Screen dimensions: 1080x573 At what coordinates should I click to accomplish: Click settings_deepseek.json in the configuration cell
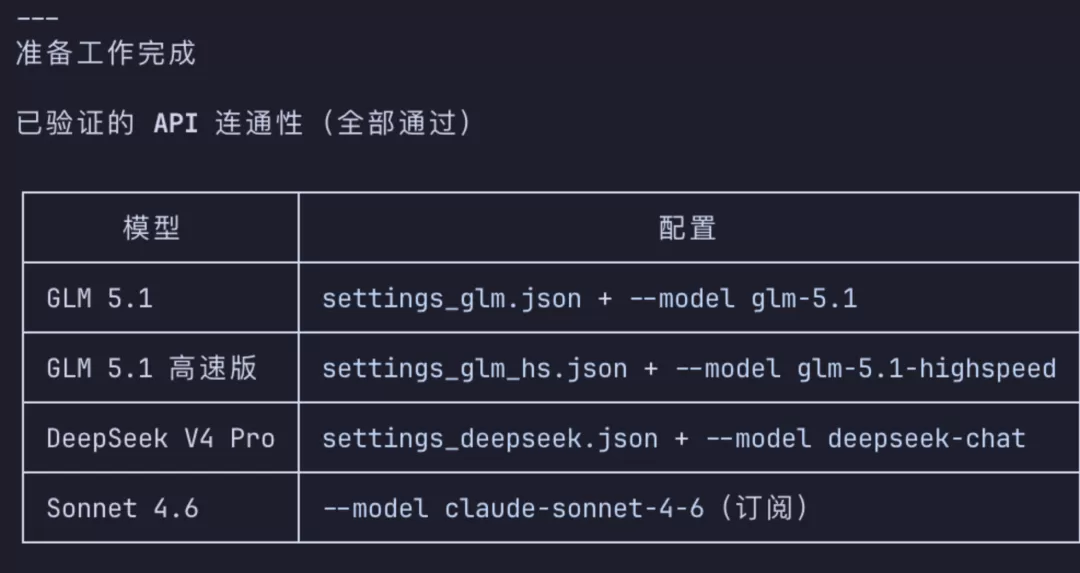click(490, 439)
